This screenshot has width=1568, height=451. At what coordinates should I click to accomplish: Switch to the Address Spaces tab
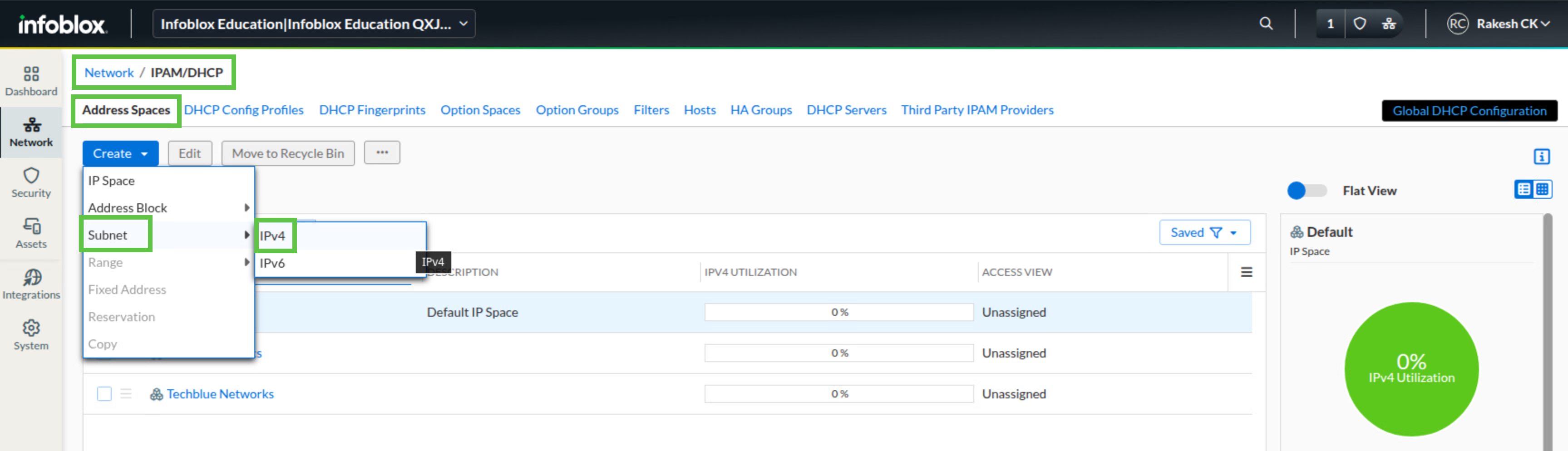126,110
